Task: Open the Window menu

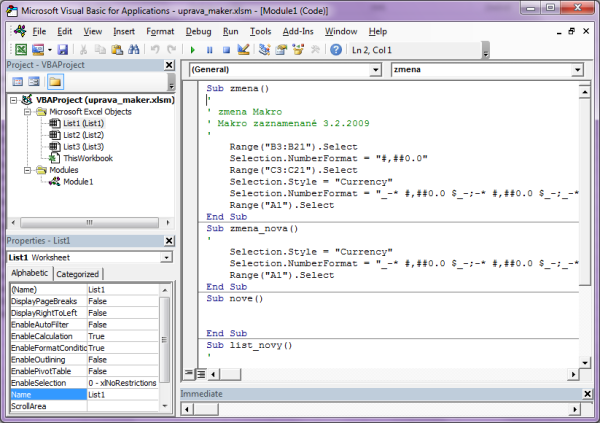Action: point(341,31)
